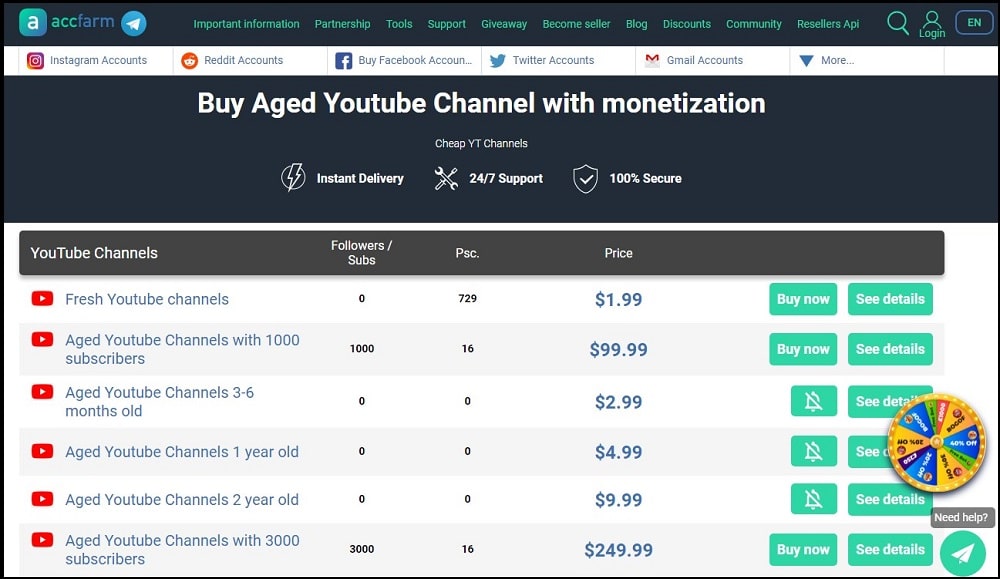The image size is (1000, 579).
Task: See details for the 3000 subscribers channel
Action: (890, 549)
